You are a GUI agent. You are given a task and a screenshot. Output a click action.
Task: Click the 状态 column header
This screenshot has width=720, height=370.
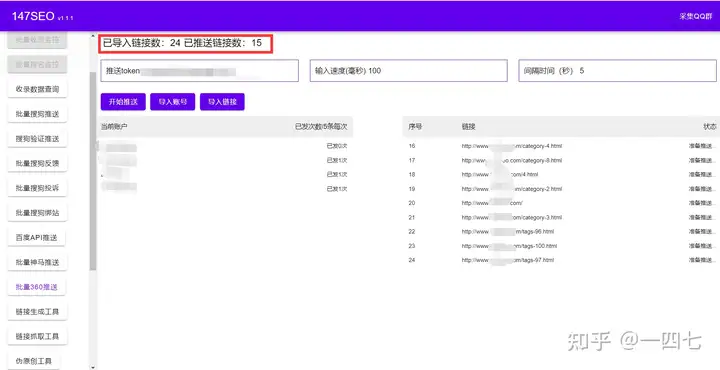(710, 126)
